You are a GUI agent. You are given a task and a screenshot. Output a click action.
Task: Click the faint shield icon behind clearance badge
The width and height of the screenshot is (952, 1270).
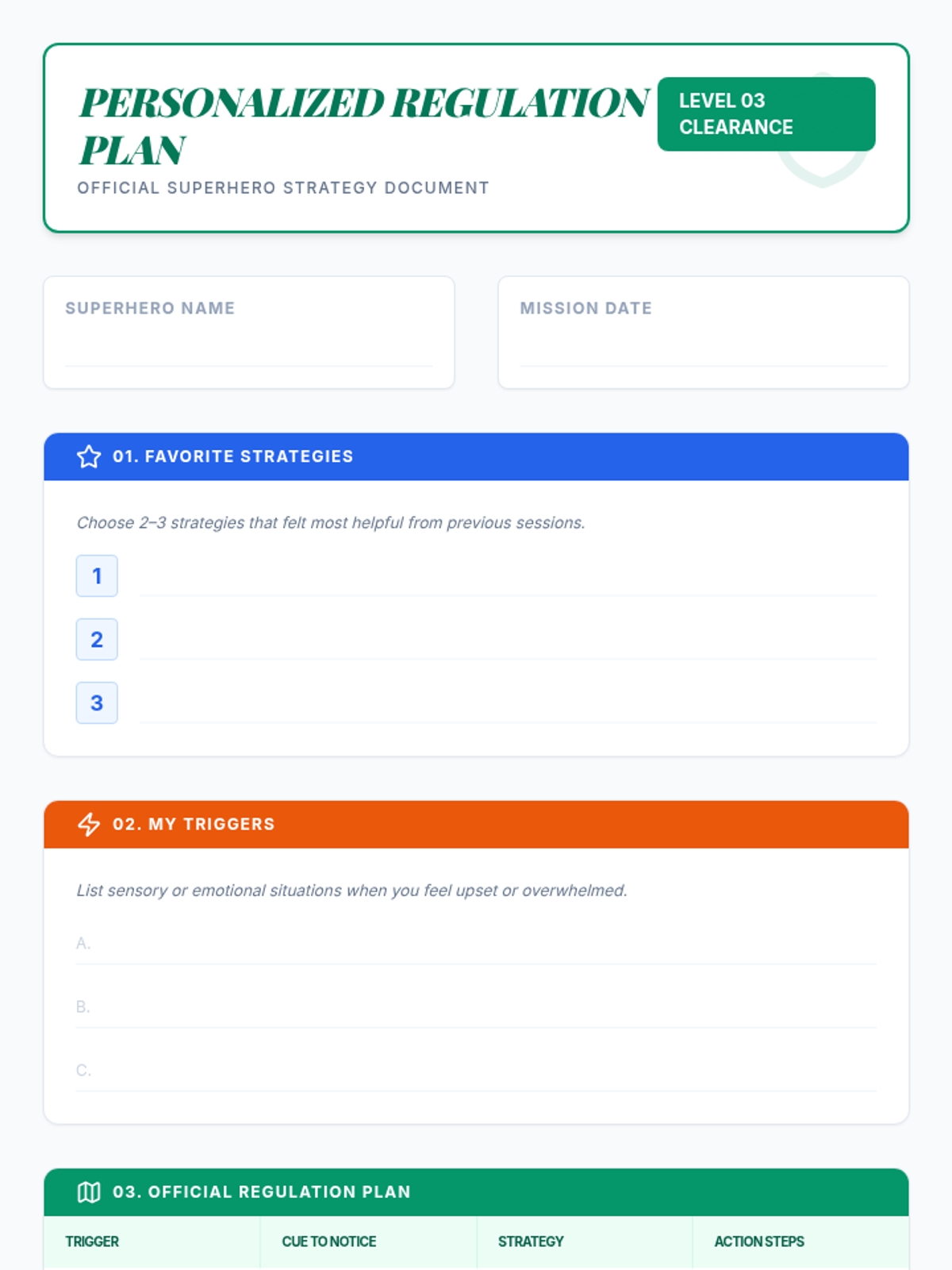tap(823, 130)
